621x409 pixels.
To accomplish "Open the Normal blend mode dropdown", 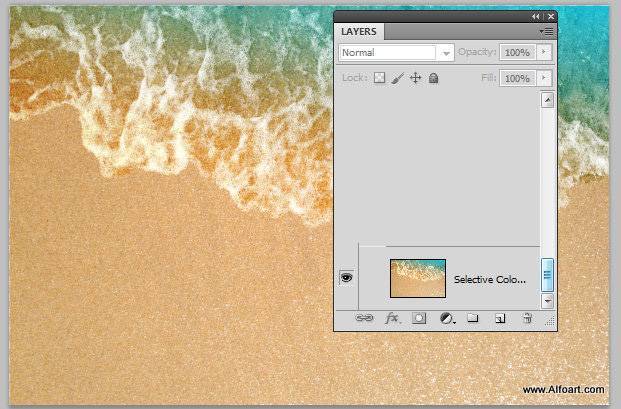I will pyautogui.click(x=396, y=52).
